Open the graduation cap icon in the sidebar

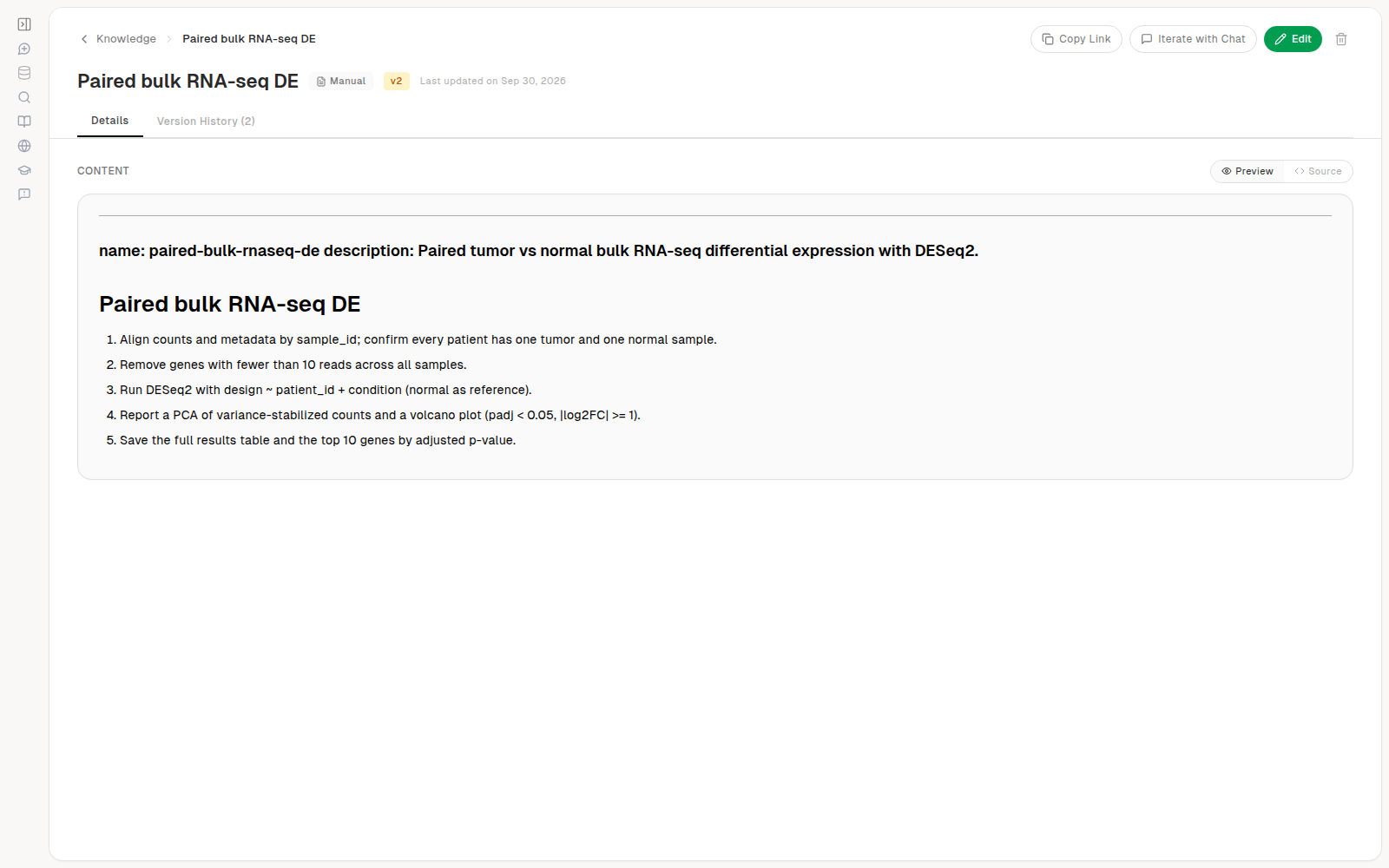click(24, 170)
